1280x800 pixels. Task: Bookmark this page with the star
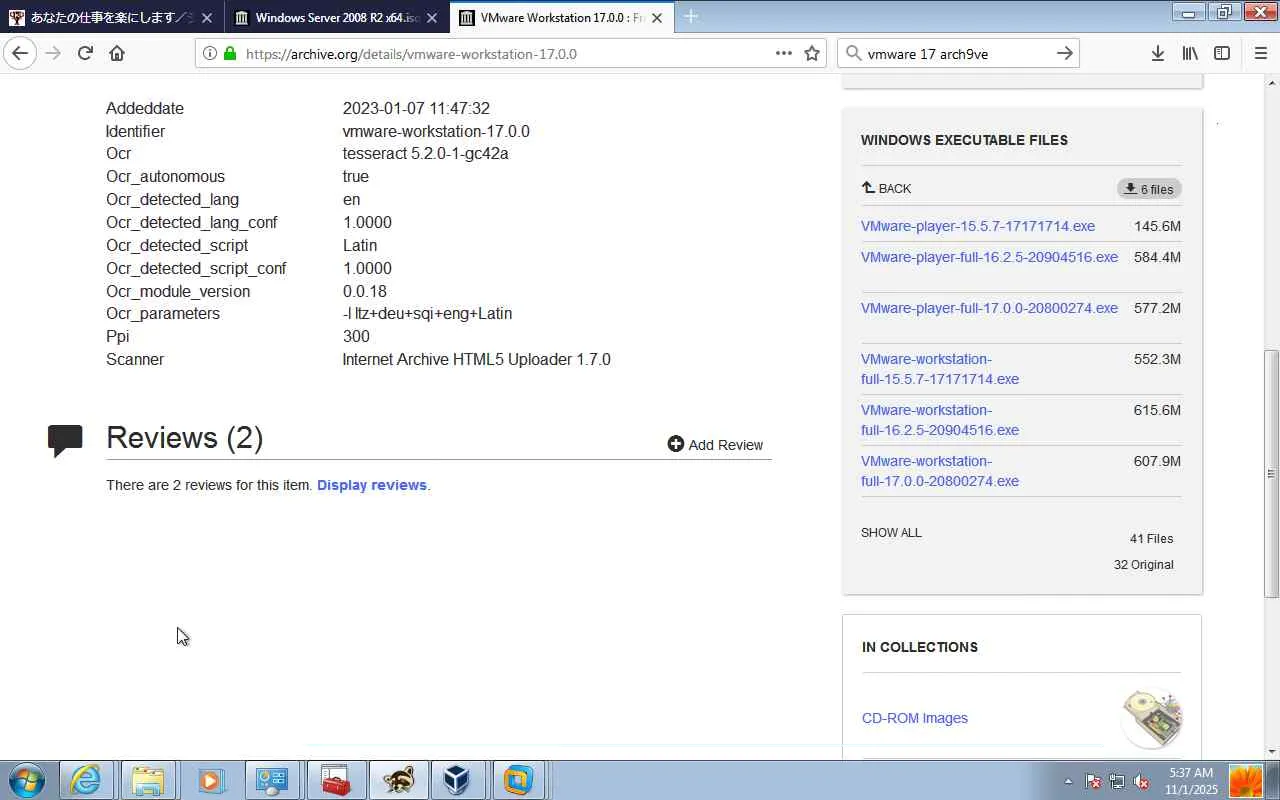click(812, 54)
